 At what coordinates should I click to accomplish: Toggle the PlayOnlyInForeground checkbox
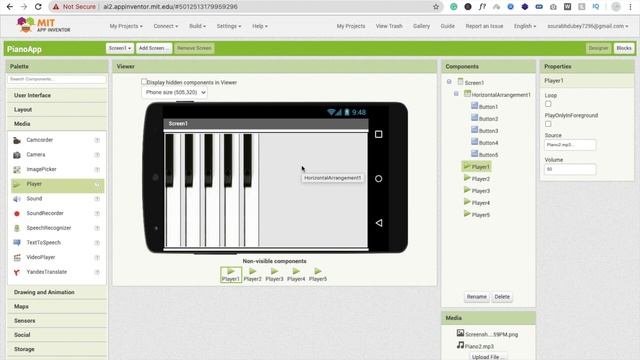(548, 124)
